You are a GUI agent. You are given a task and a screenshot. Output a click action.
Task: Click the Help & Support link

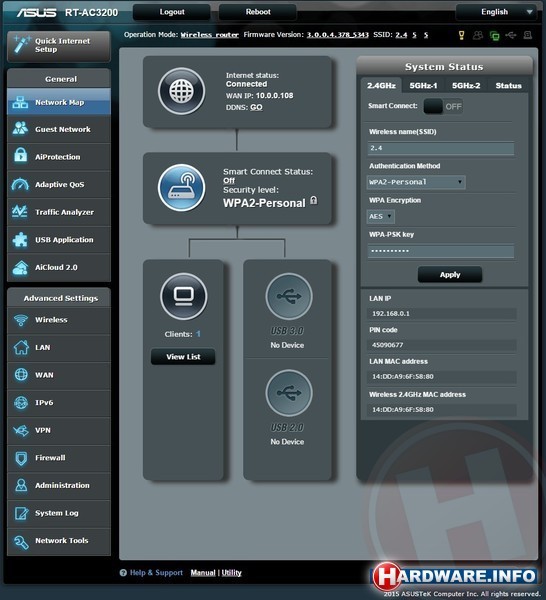click(x=156, y=572)
